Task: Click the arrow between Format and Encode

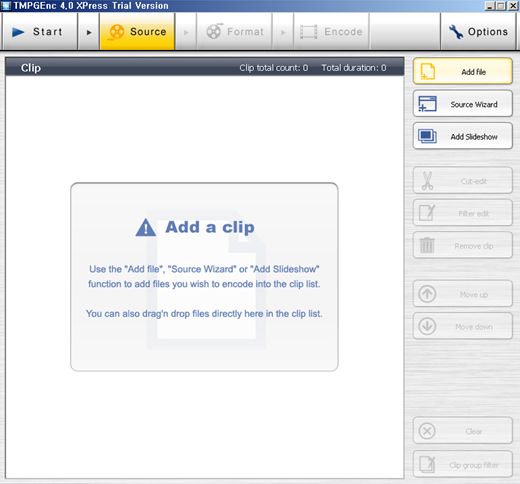Action: (283, 32)
